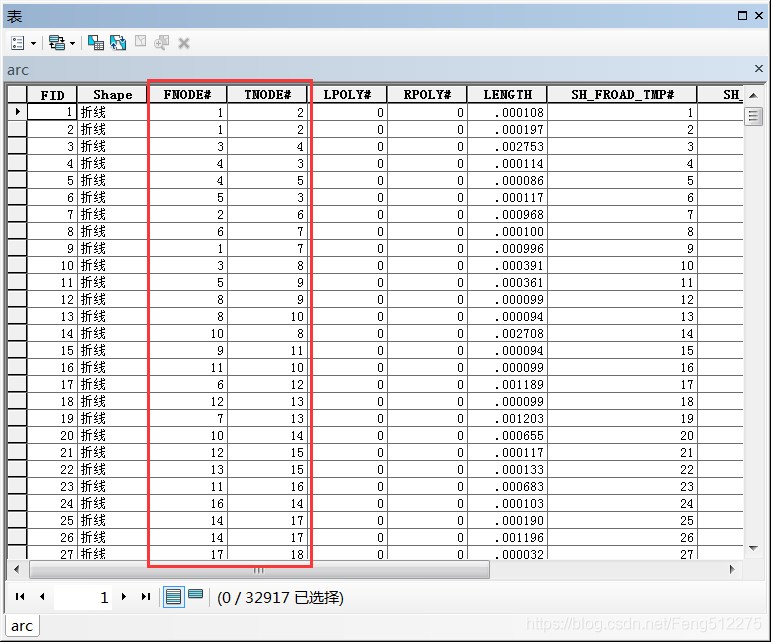Switch to the arc tab at bottom
The height and width of the screenshot is (642, 771).
[x=22, y=626]
